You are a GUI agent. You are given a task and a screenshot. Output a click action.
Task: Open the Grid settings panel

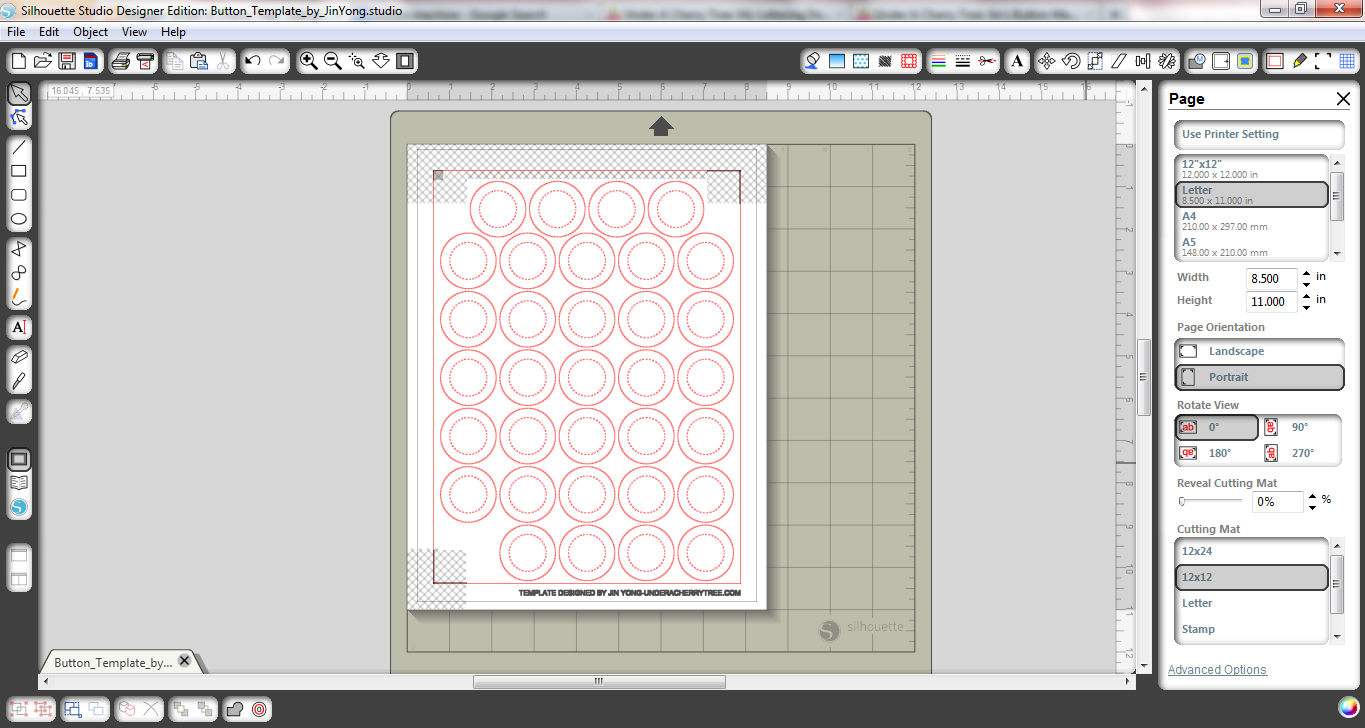[1347, 61]
